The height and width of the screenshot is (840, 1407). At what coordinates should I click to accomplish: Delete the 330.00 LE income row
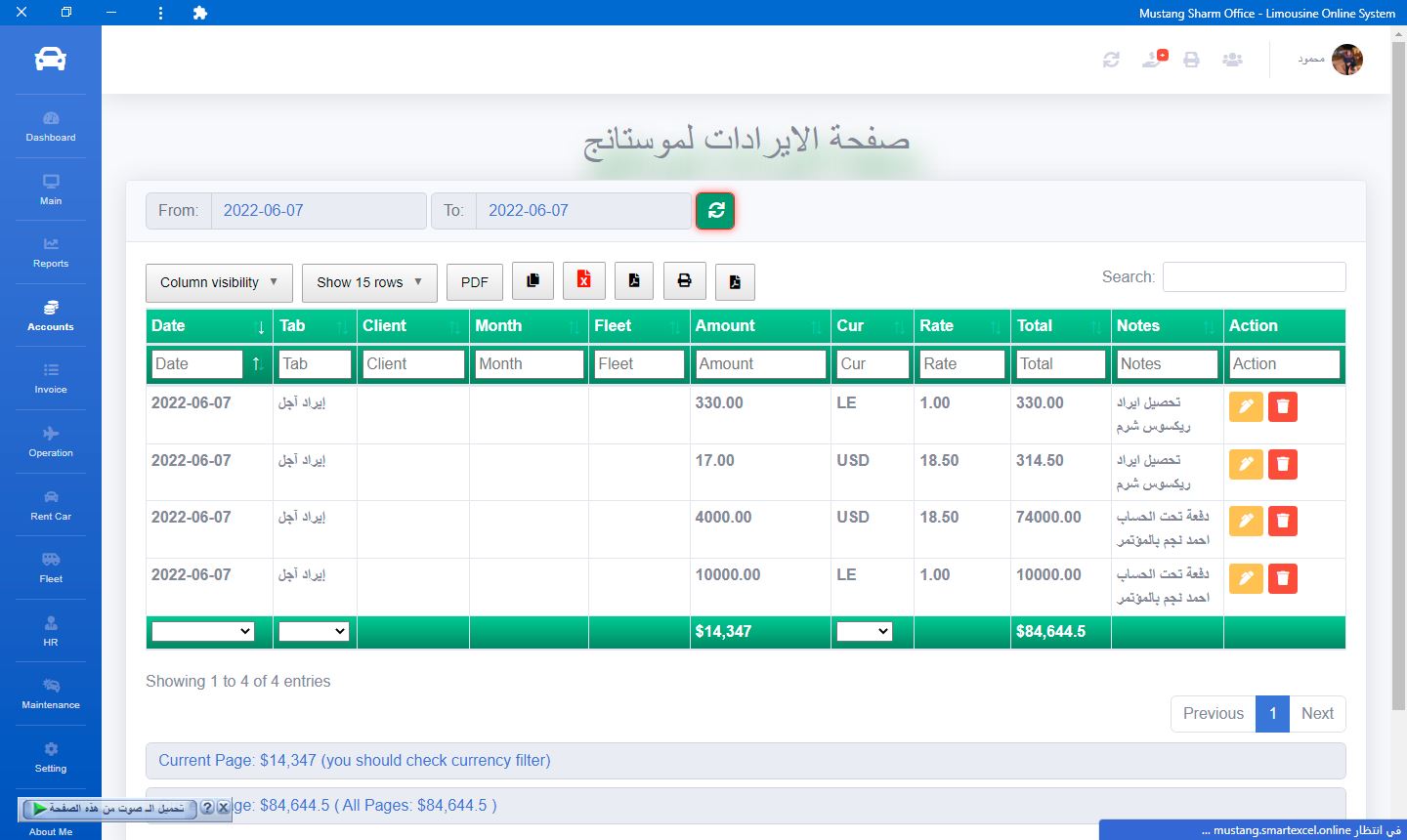tap(1282, 406)
